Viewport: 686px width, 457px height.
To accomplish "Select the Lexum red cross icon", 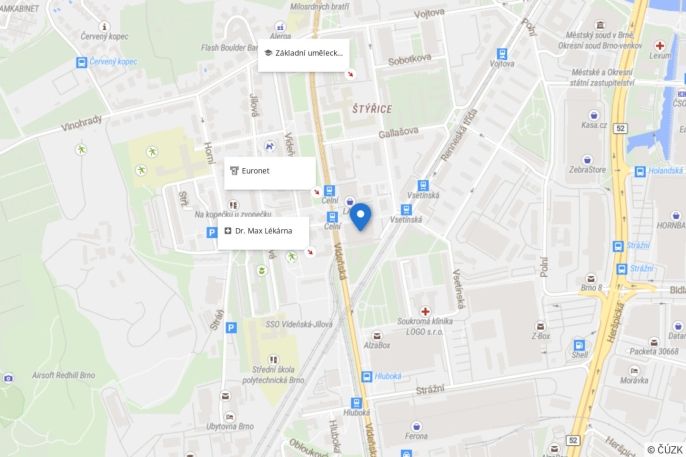I will tap(660, 45).
